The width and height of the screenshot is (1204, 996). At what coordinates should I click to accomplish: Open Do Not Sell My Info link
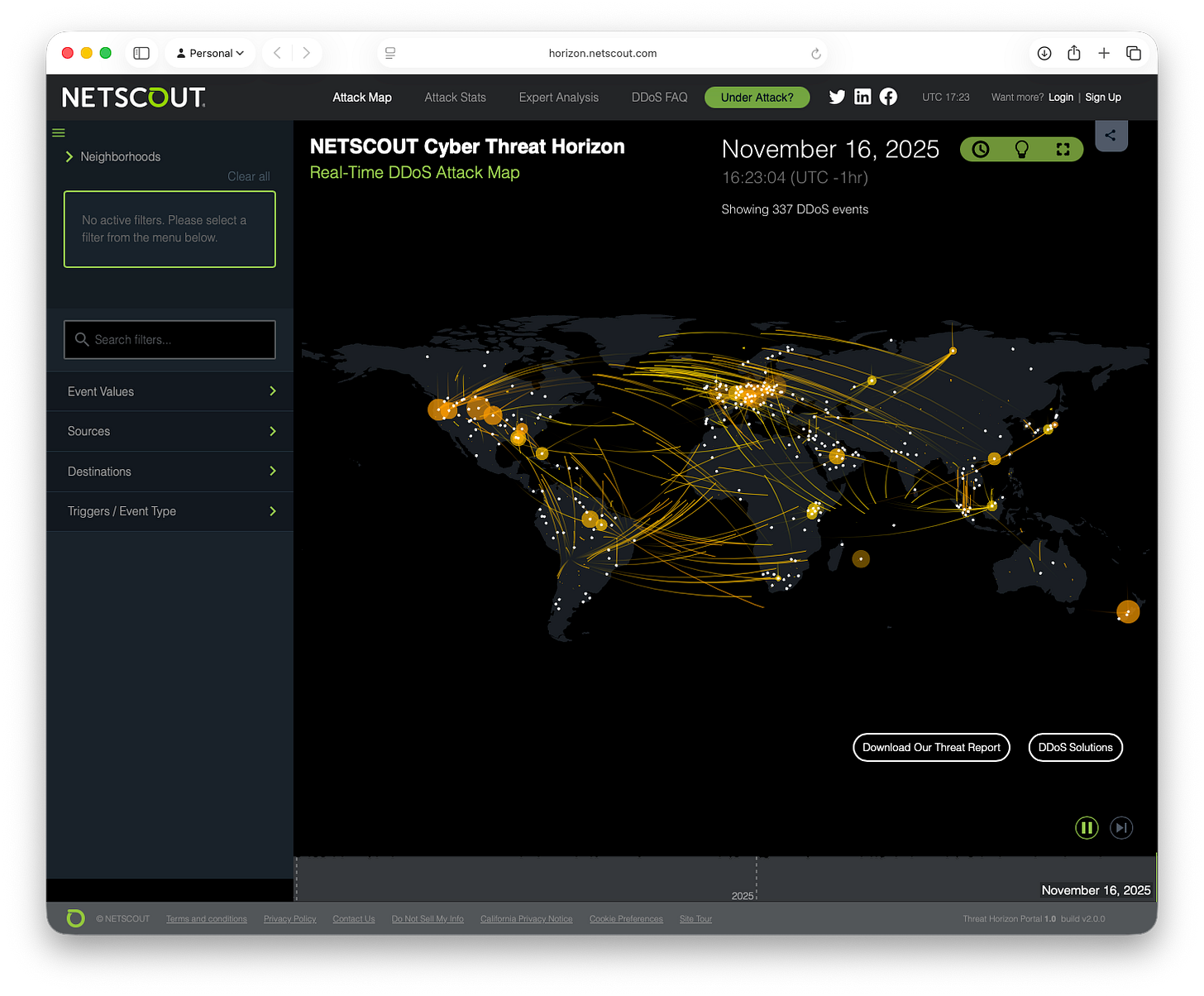click(428, 919)
